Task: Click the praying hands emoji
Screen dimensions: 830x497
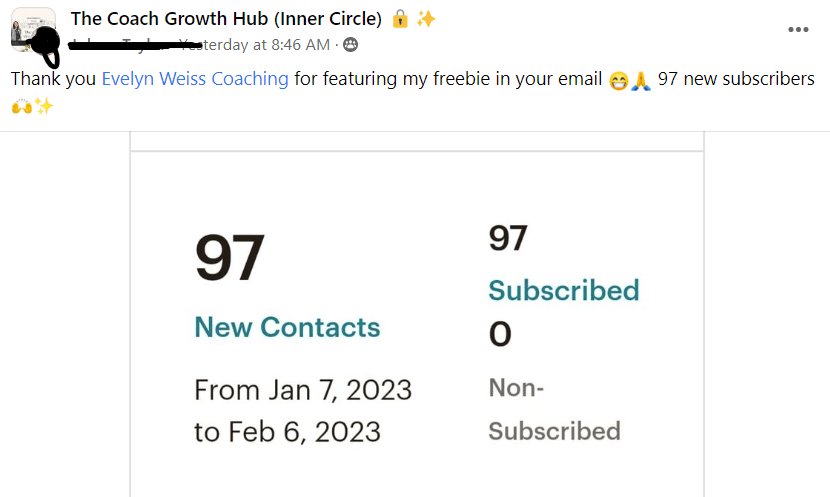Action: pos(641,80)
